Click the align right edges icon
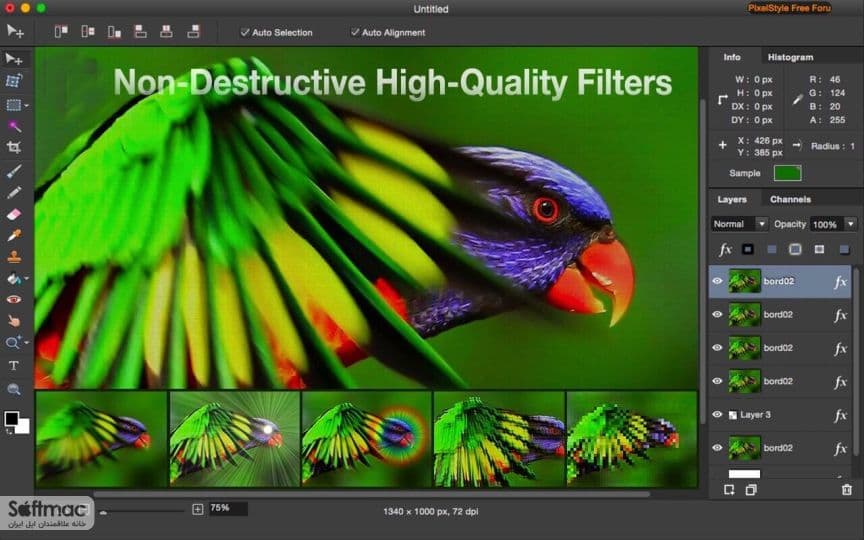Image resolution: width=864 pixels, height=540 pixels. click(193, 32)
